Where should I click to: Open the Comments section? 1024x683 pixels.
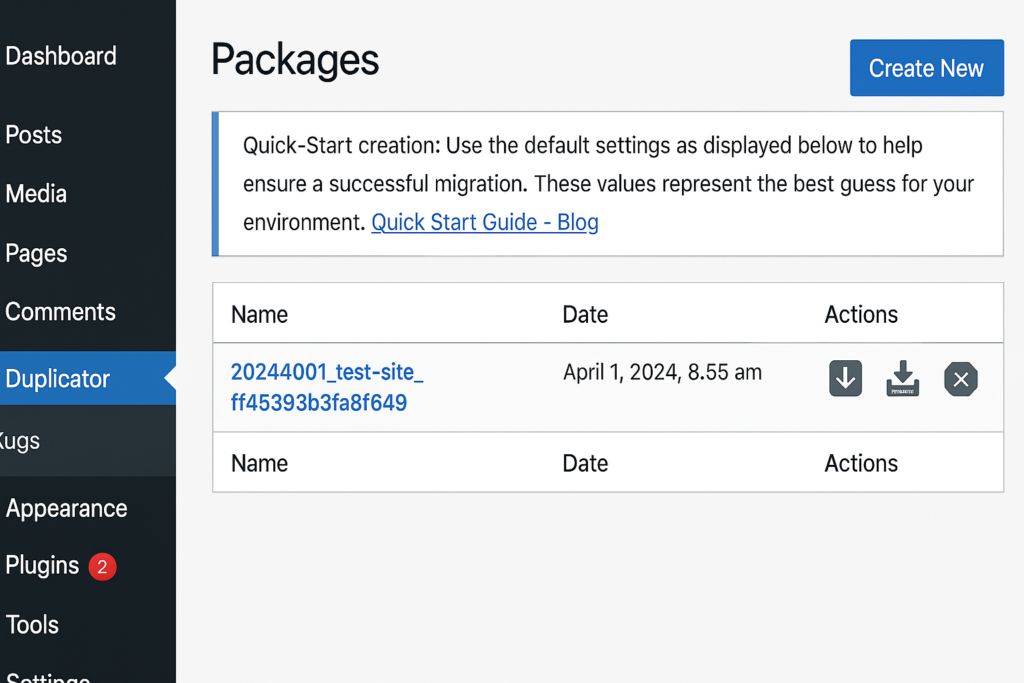pos(60,312)
